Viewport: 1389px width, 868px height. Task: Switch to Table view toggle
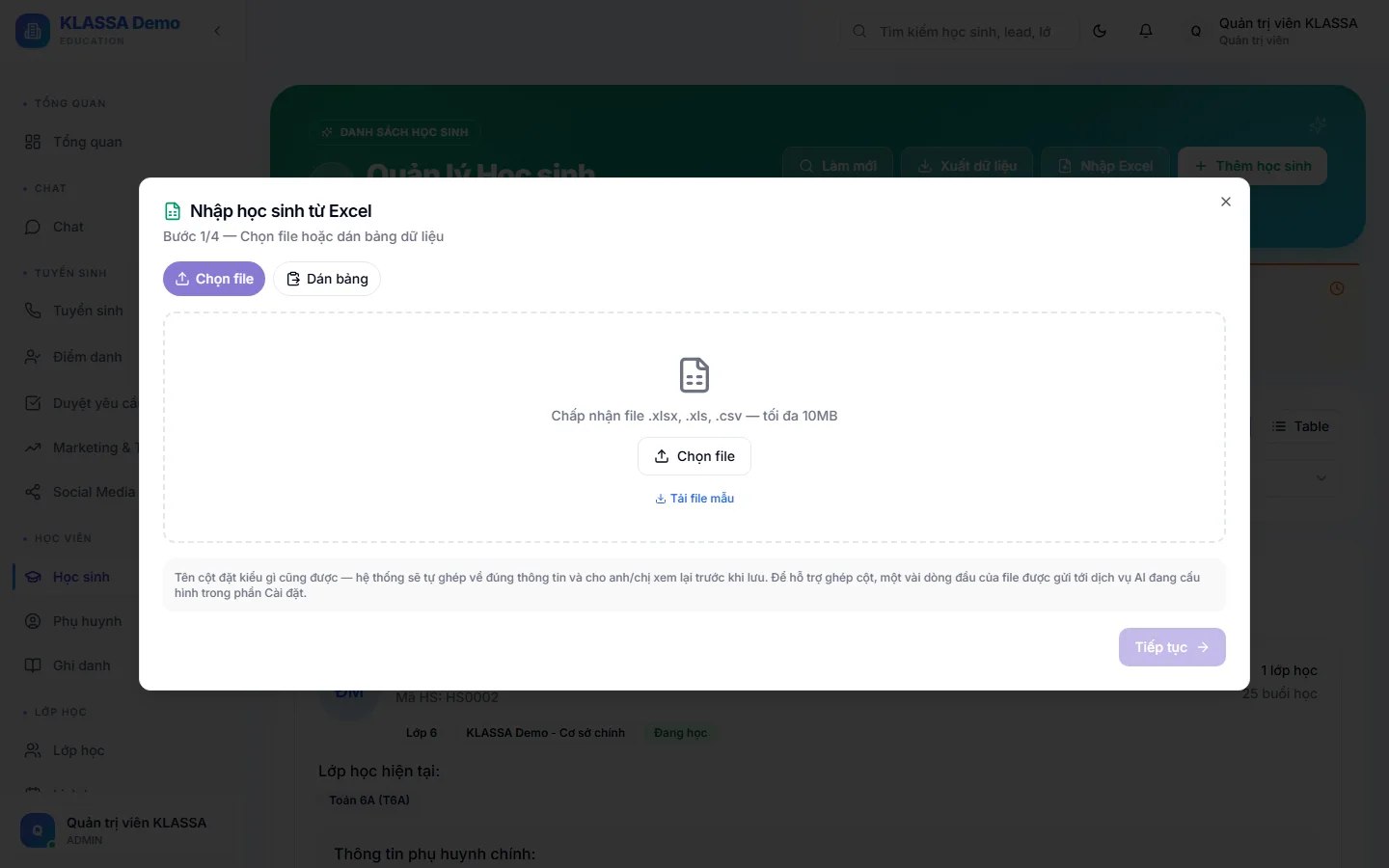click(x=1299, y=426)
